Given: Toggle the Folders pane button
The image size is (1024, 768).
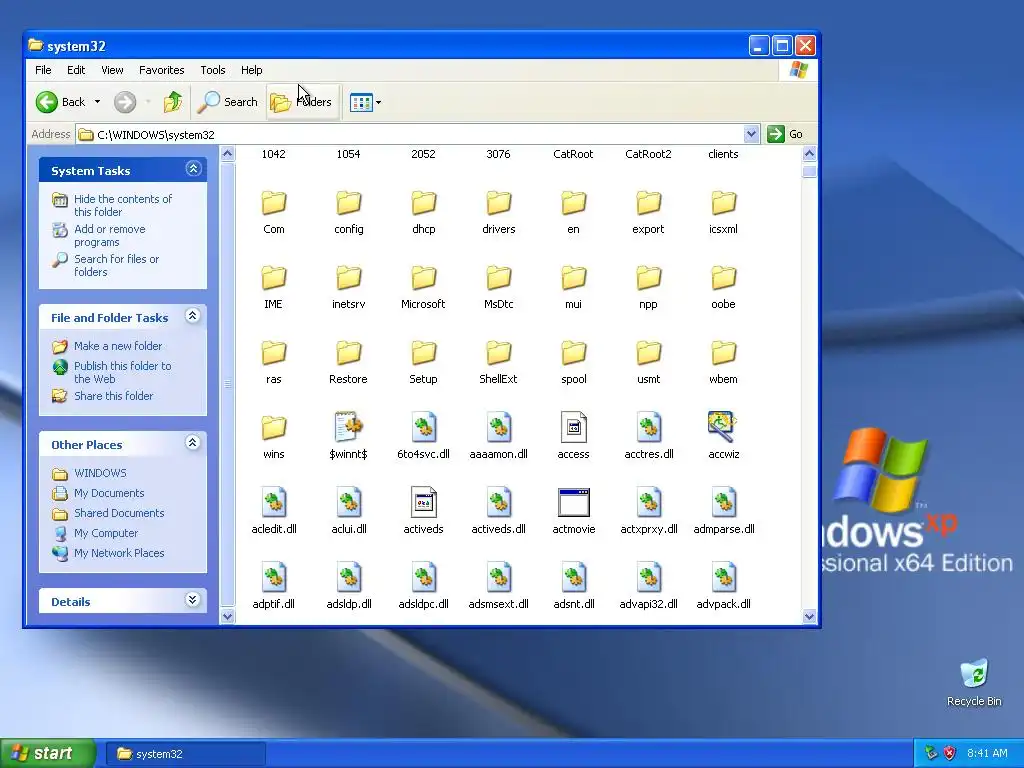Looking at the screenshot, I should [302, 102].
